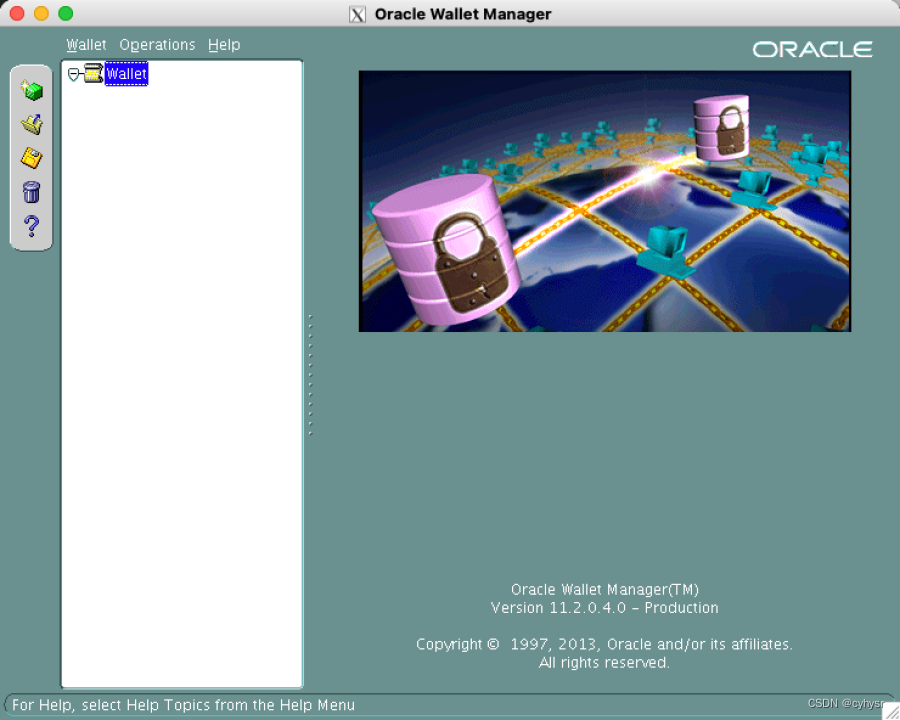Close the window with red button

pos(17,13)
